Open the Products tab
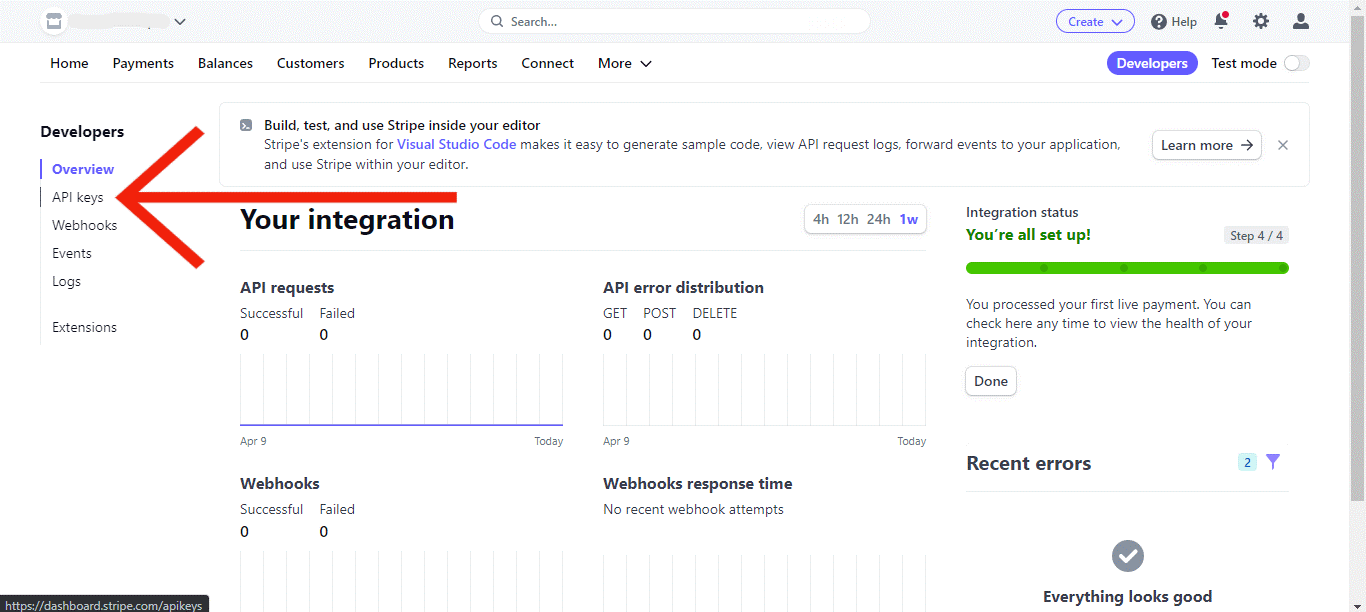 [396, 63]
